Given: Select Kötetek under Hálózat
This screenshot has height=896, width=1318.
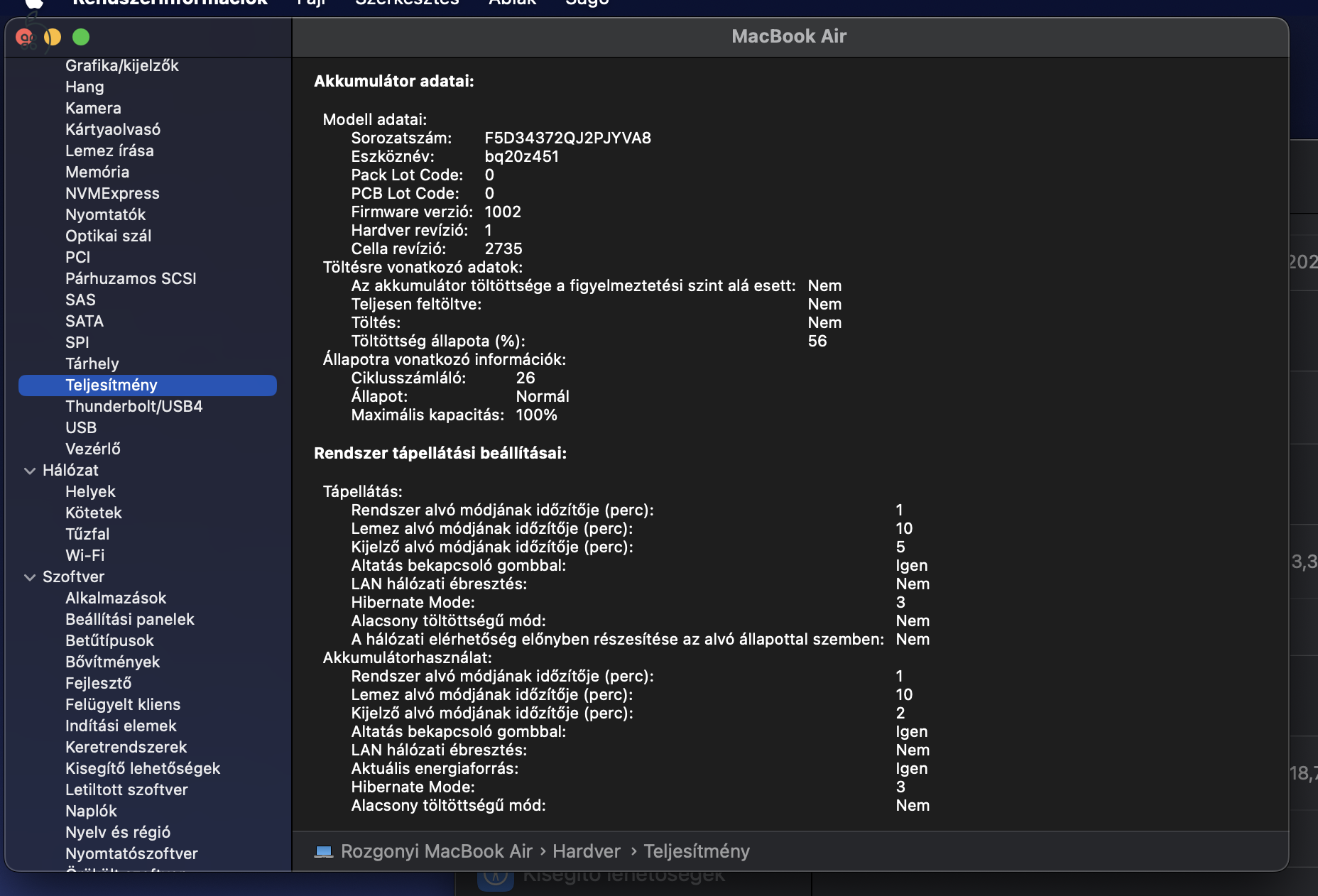Looking at the screenshot, I should coord(94,513).
